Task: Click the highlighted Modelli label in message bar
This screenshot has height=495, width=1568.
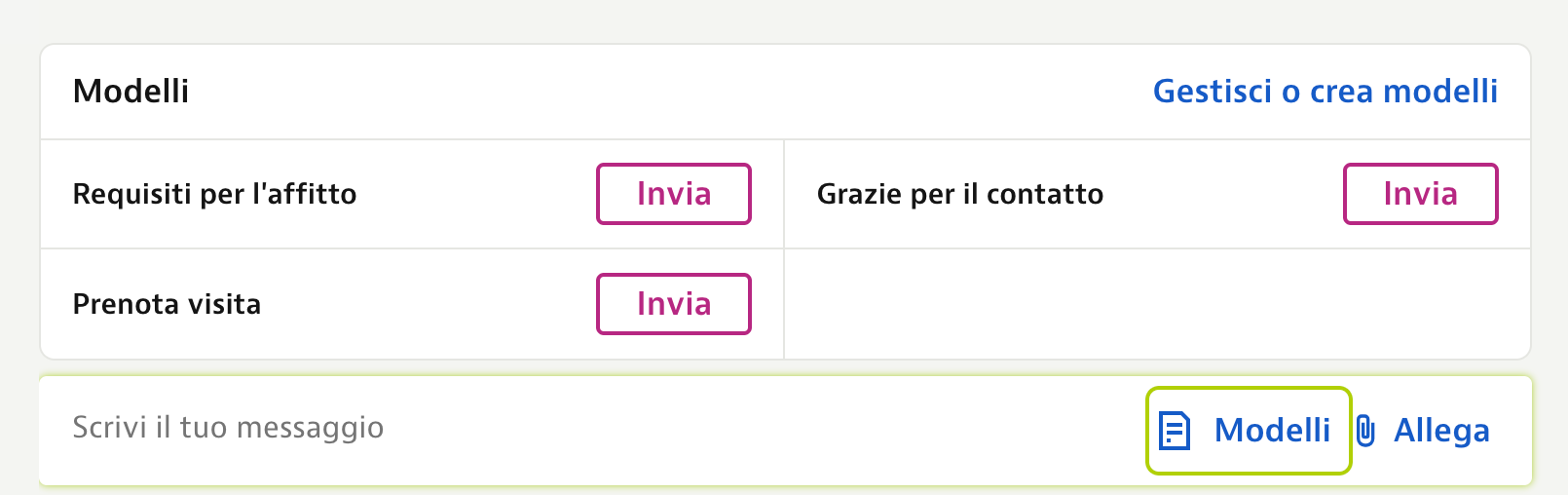Action: tap(1272, 431)
